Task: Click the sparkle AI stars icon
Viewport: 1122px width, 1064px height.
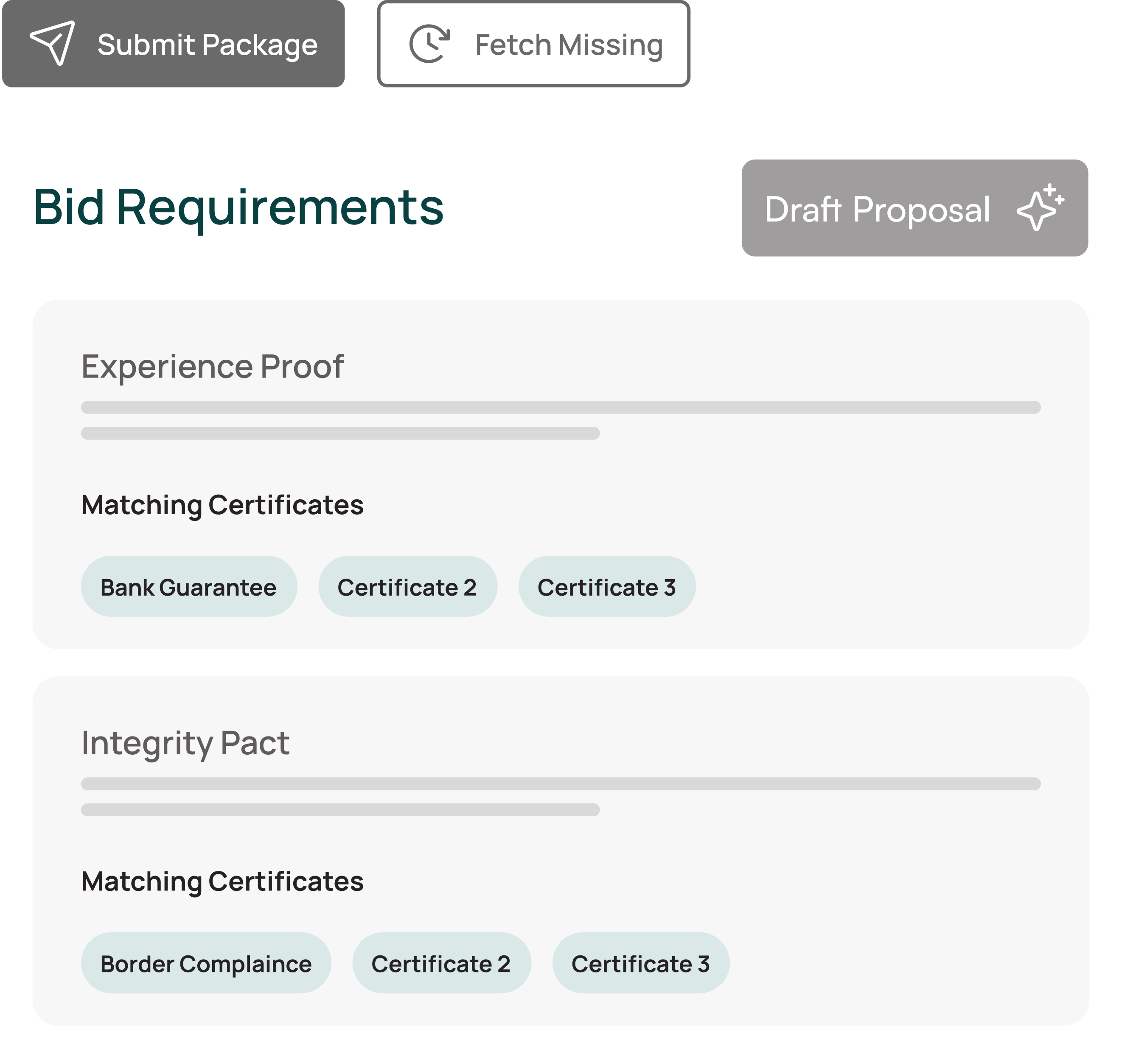Action: pos(1040,207)
